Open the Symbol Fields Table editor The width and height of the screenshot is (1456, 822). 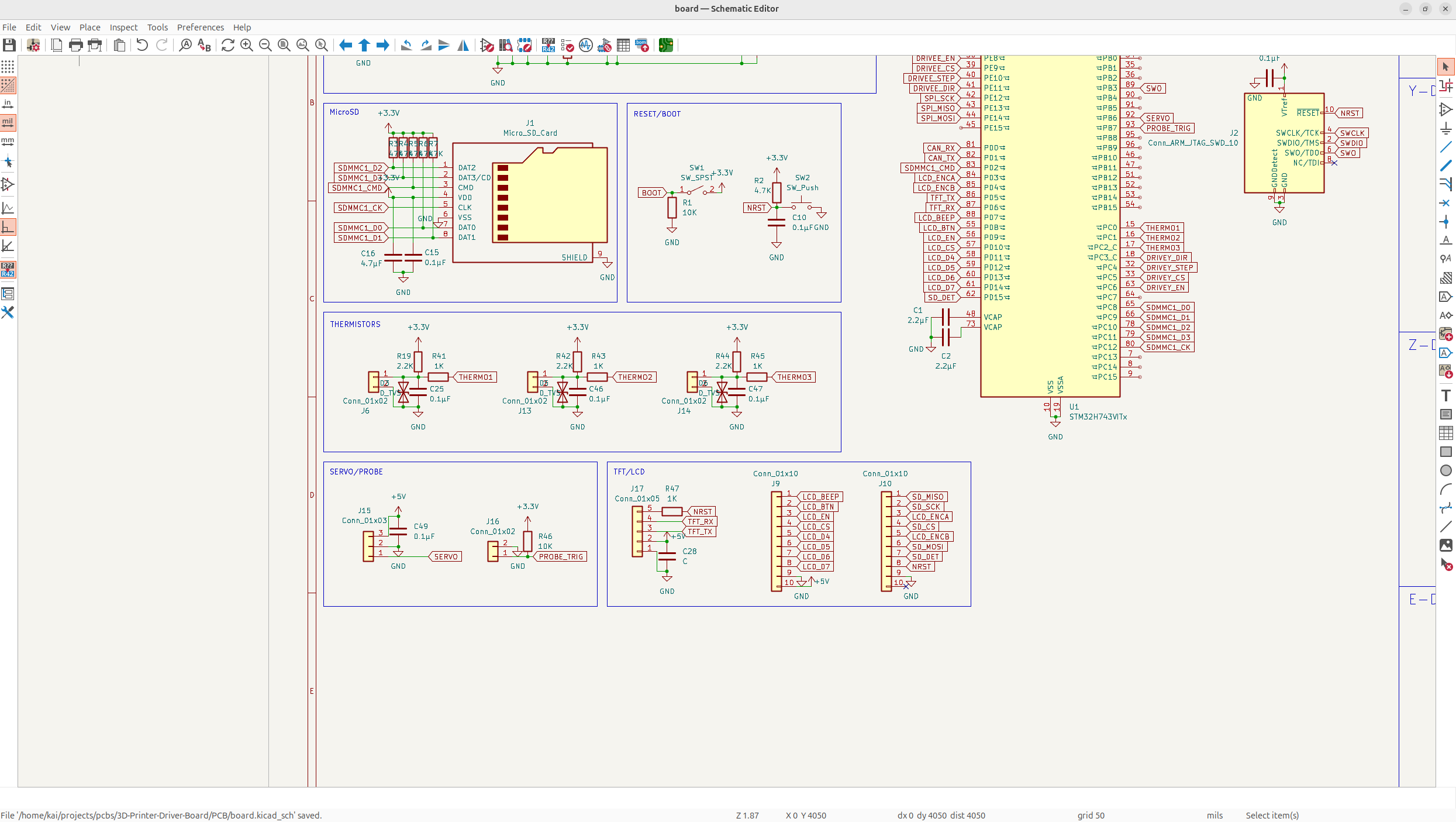(x=623, y=45)
